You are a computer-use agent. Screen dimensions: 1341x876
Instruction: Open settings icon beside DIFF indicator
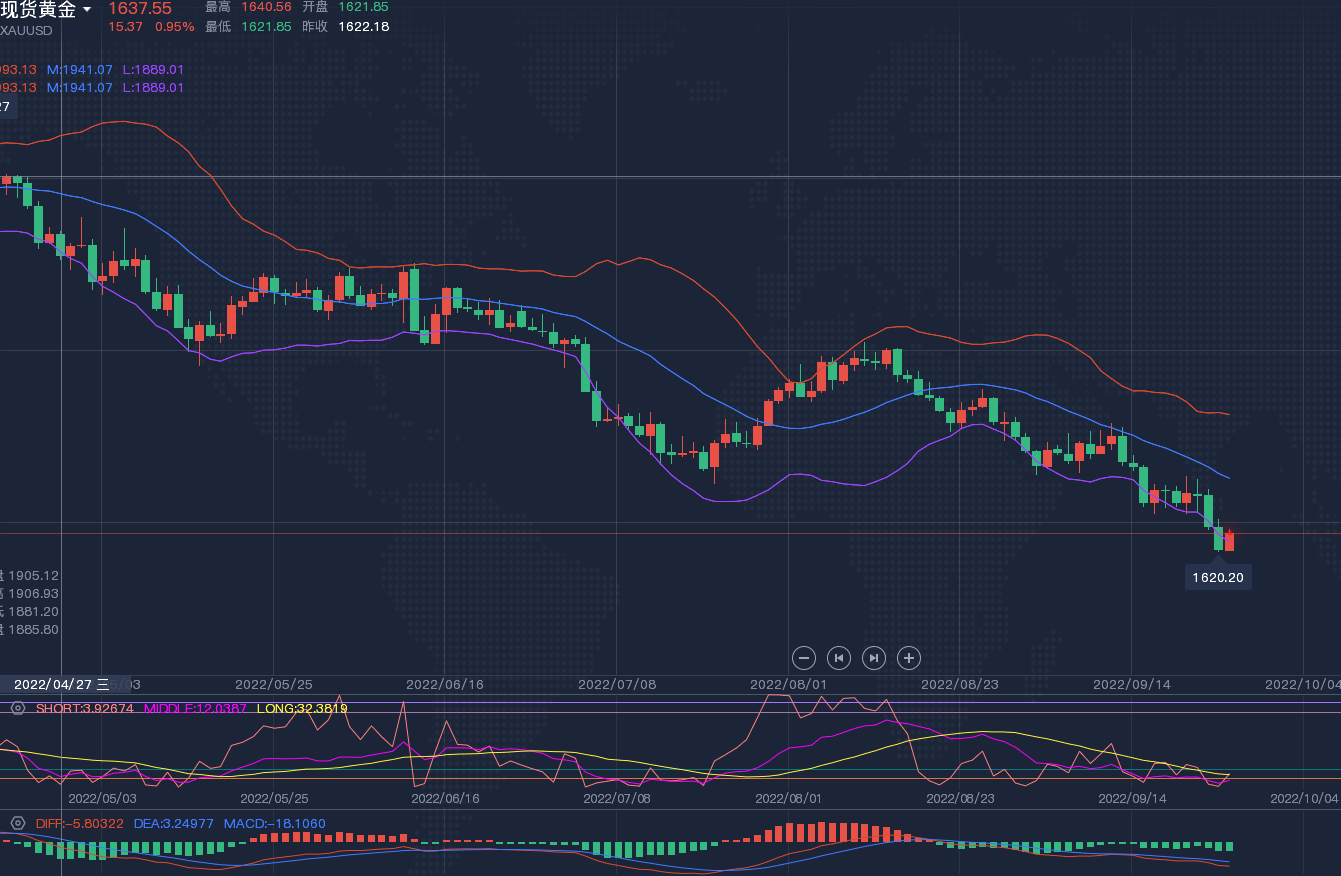coord(17,824)
